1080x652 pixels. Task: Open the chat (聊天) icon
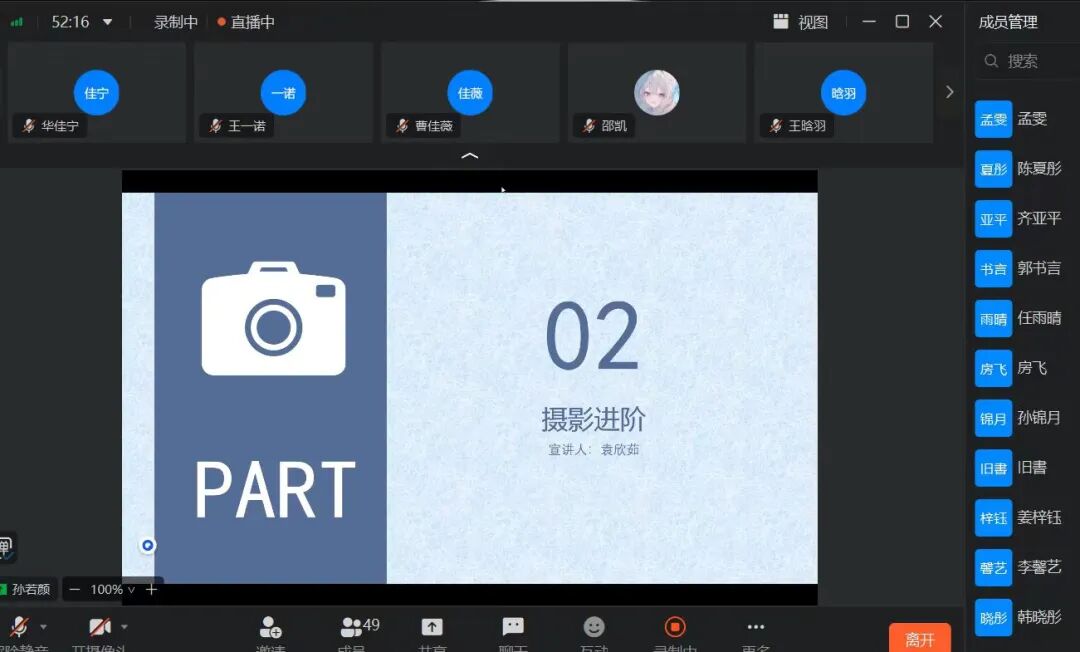click(513, 627)
